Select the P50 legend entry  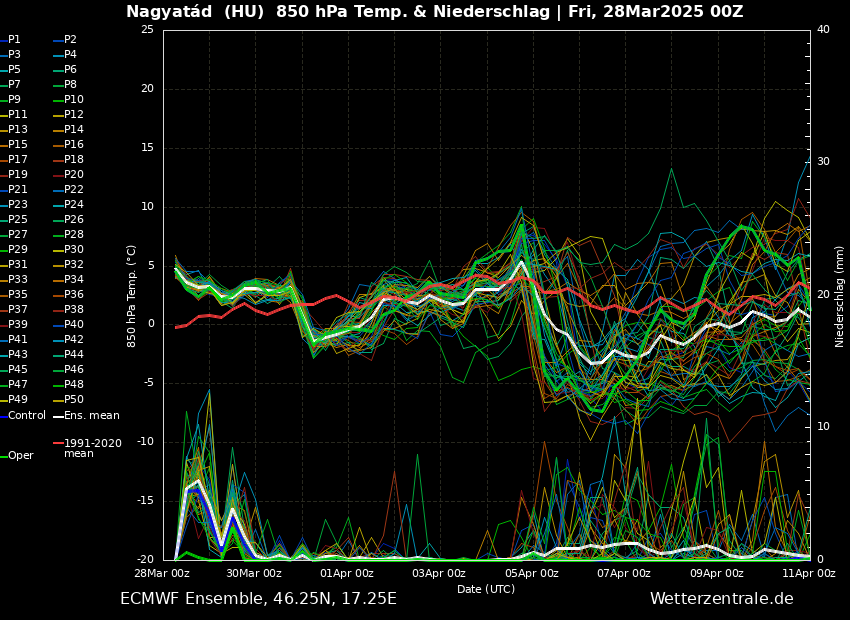(x=73, y=400)
